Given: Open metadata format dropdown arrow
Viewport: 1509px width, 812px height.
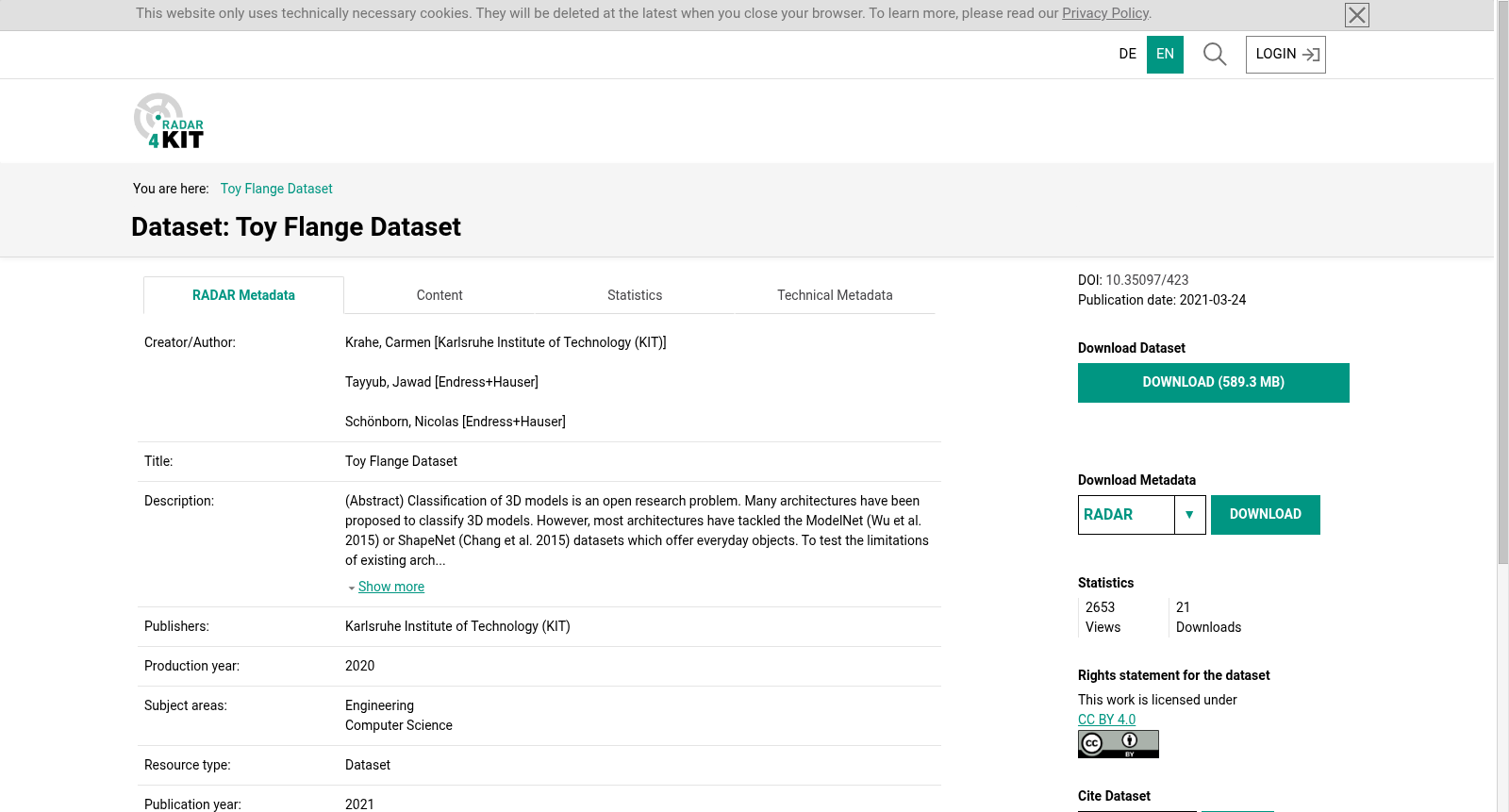Looking at the screenshot, I should pyautogui.click(x=1190, y=515).
